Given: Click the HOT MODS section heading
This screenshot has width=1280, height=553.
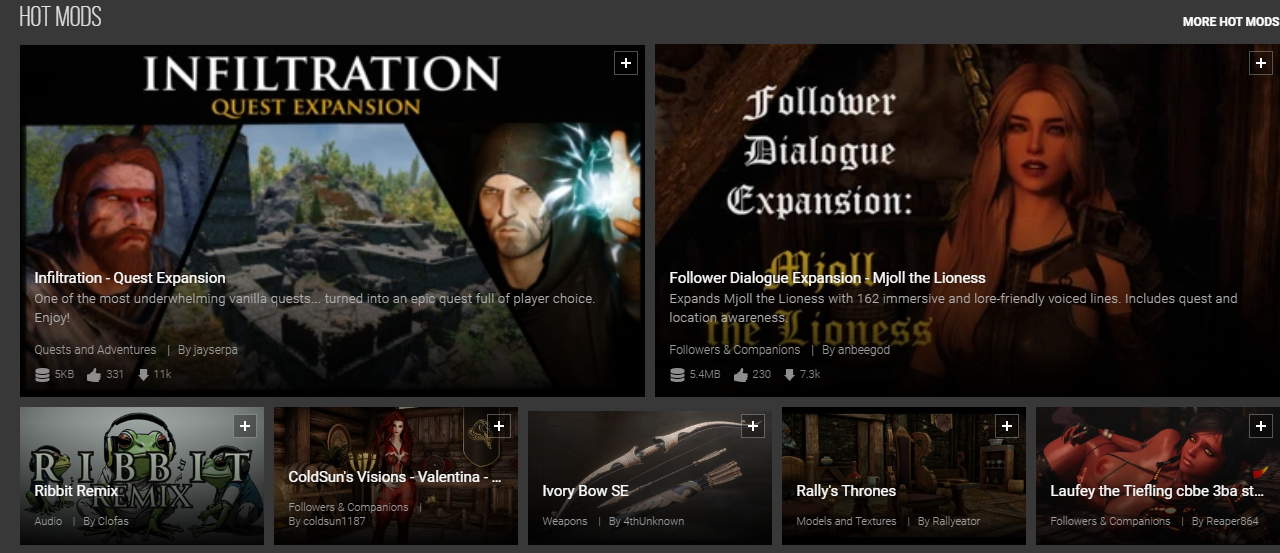Looking at the screenshot, I should click(x=60, y=17).
